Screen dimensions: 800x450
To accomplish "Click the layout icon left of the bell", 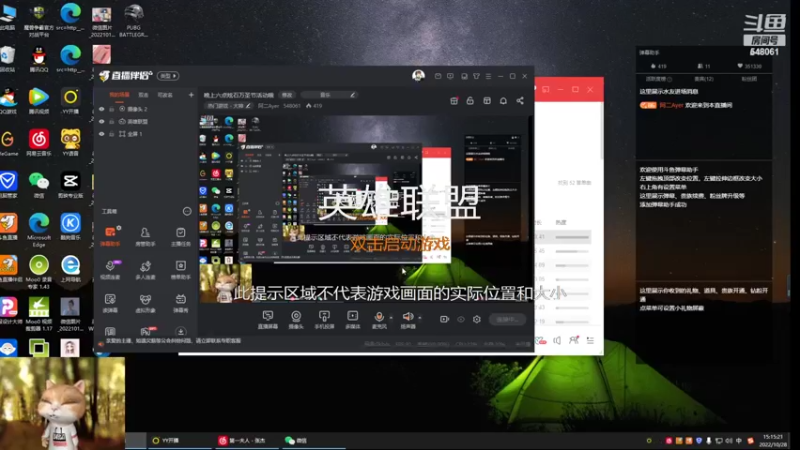I will click(x=487, y=101).
